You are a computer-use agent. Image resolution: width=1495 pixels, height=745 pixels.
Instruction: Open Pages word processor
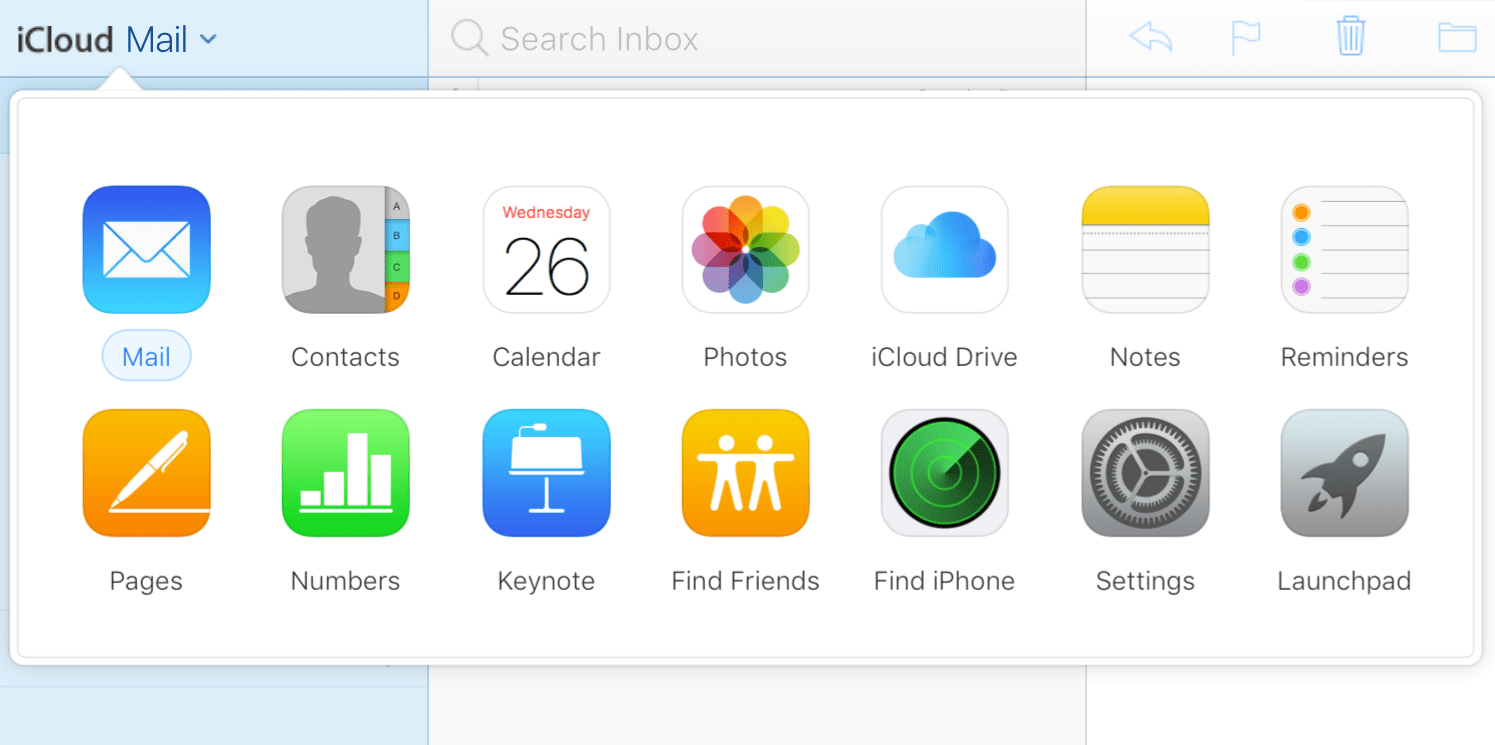click(146, 472)
